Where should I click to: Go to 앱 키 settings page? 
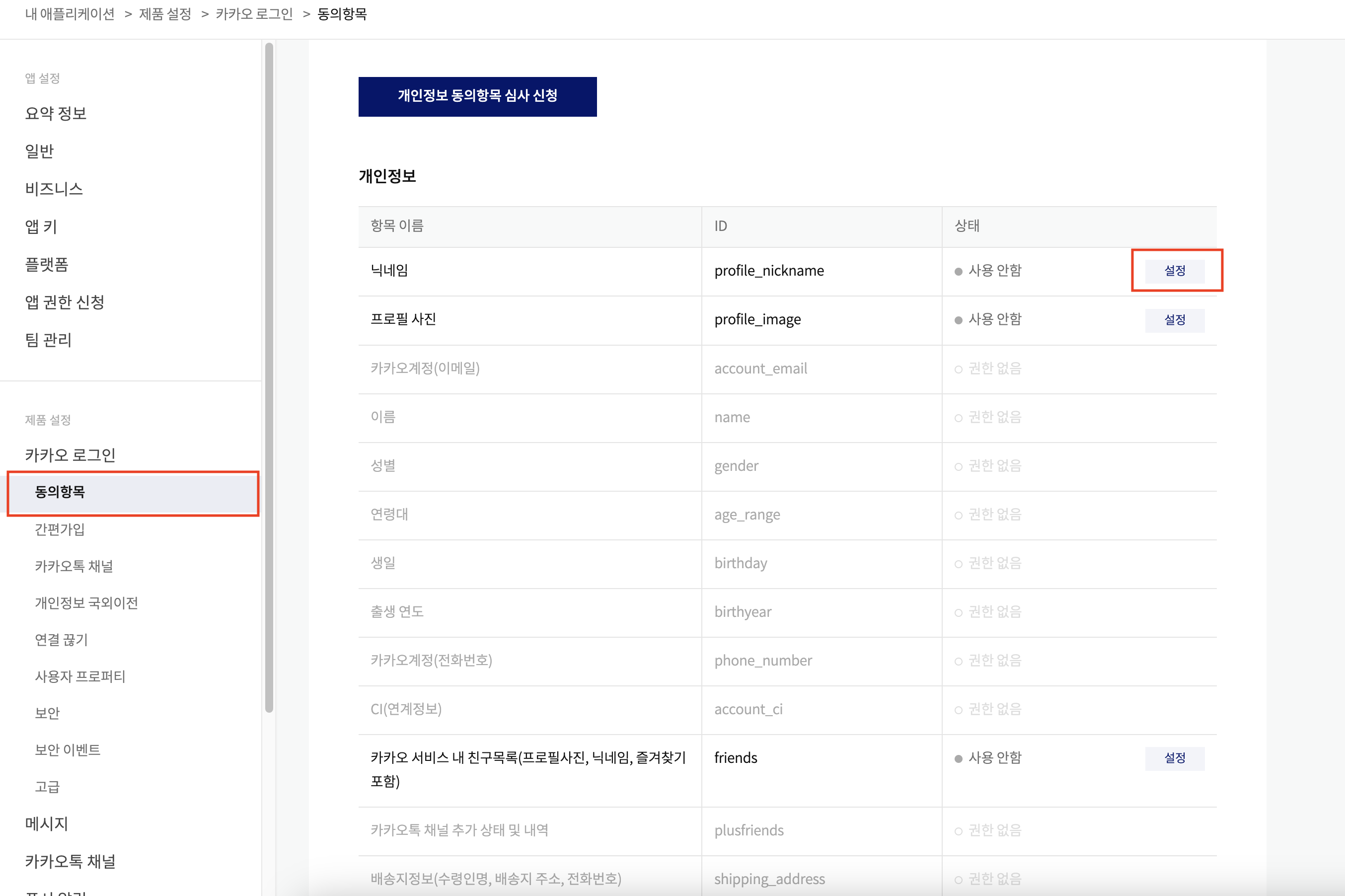41,226
